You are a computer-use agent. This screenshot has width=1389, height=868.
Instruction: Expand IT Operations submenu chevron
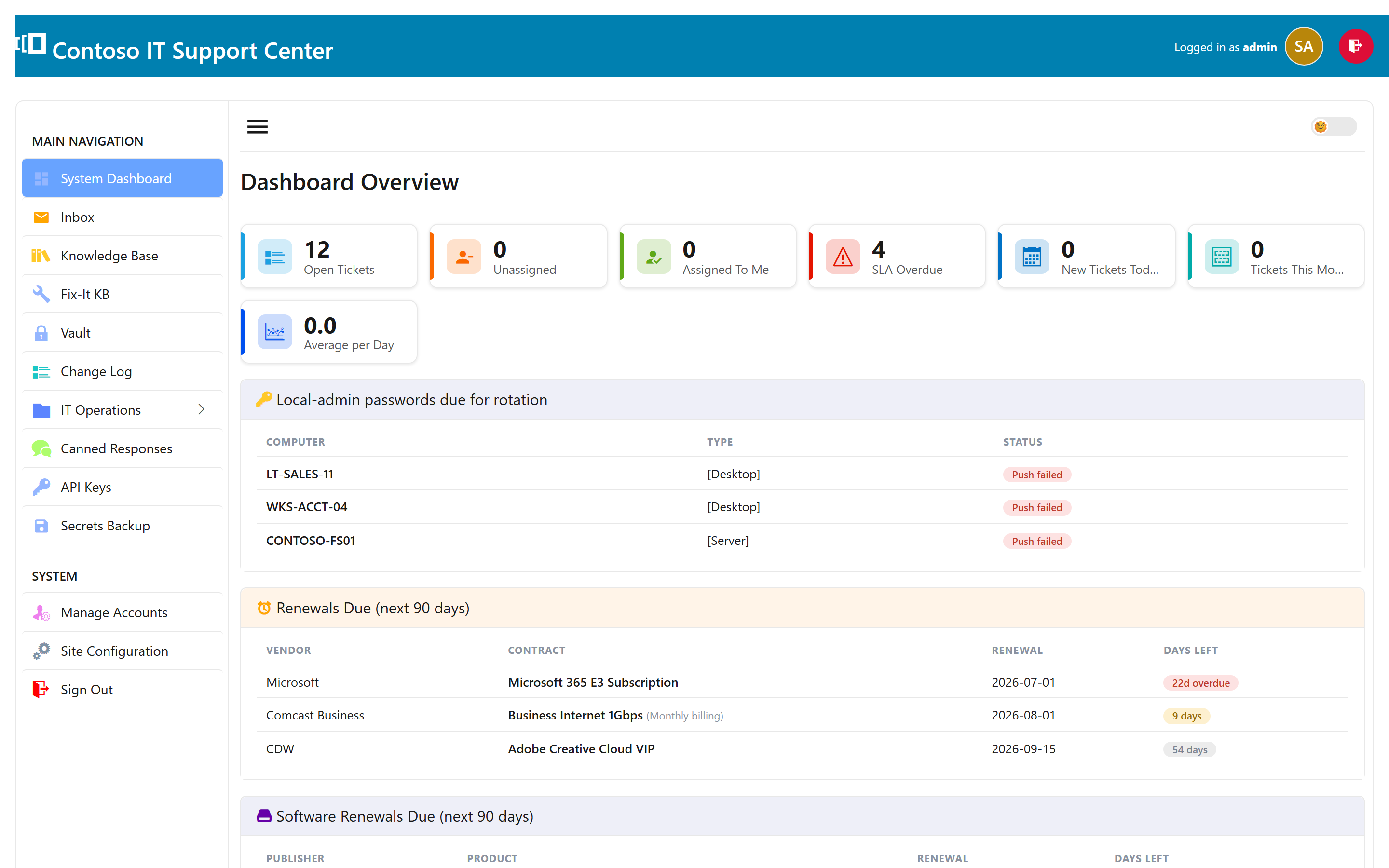[x=202, y=409]
